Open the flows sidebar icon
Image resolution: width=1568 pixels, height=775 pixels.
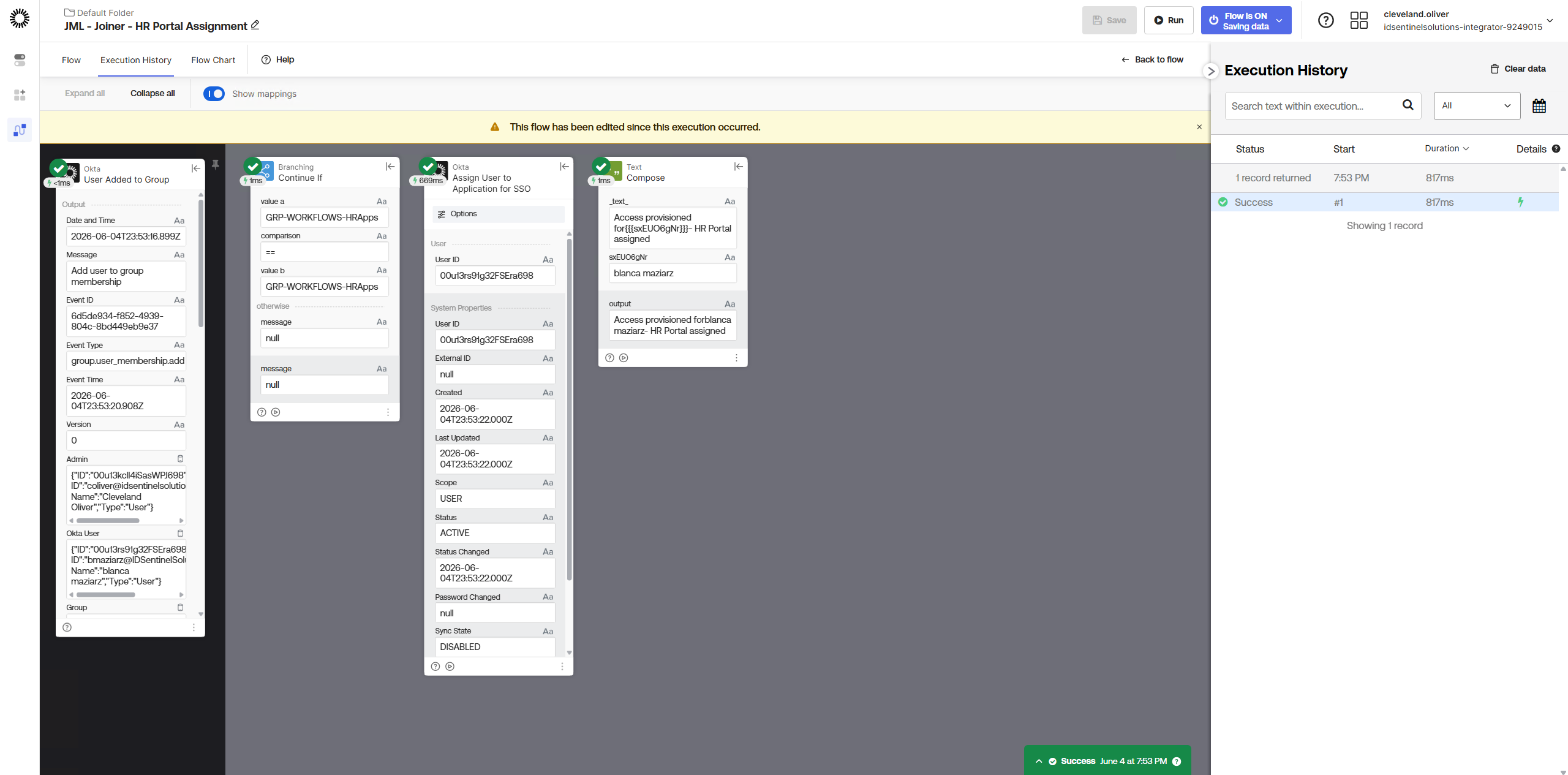pyautogui.click(x=20, y=130)
